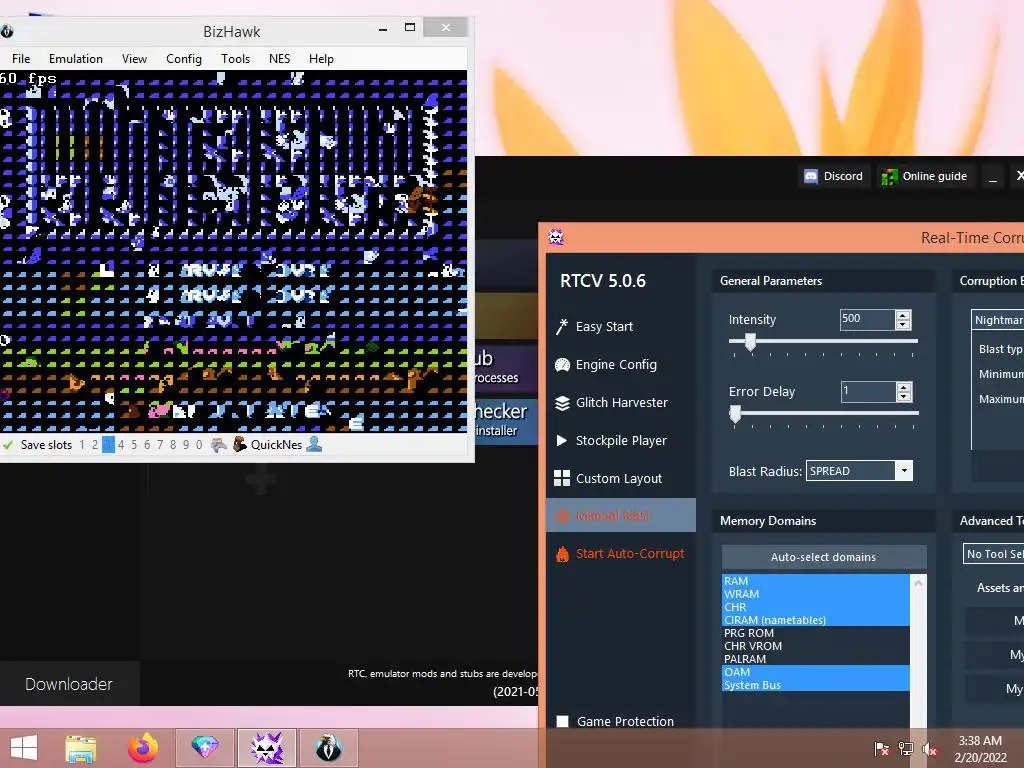This screenshot has height=768, width=1024.
Task: Click the muted speaker tray icon
Action: pos(930,749)
